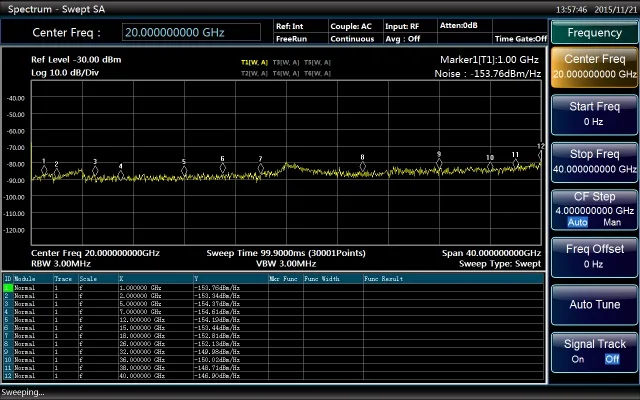Click marker 1 diamond on the trace
Image resolution: width=640 pixels, height=400 pixels.
point(44,170)
